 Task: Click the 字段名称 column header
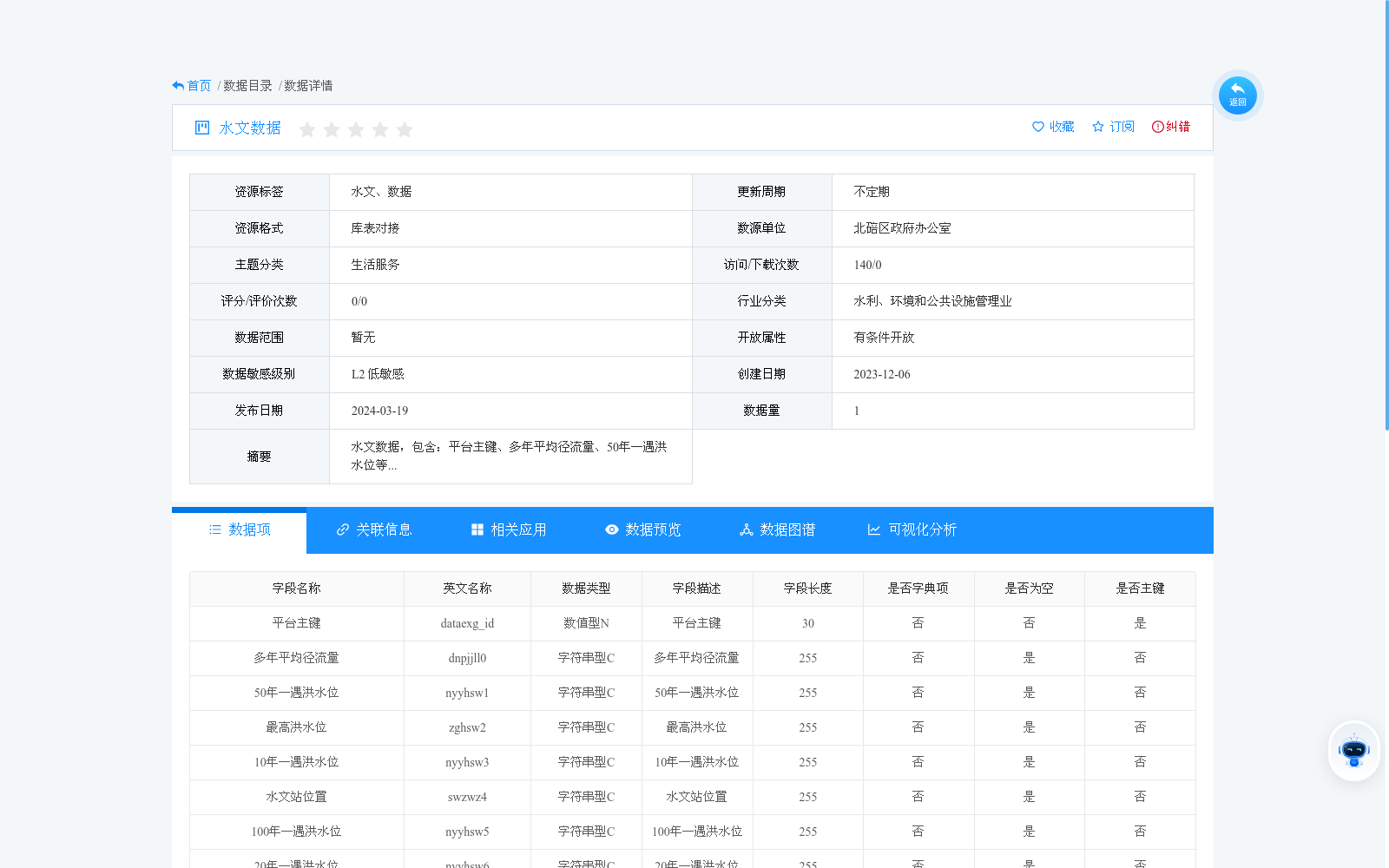coord(297,589)
